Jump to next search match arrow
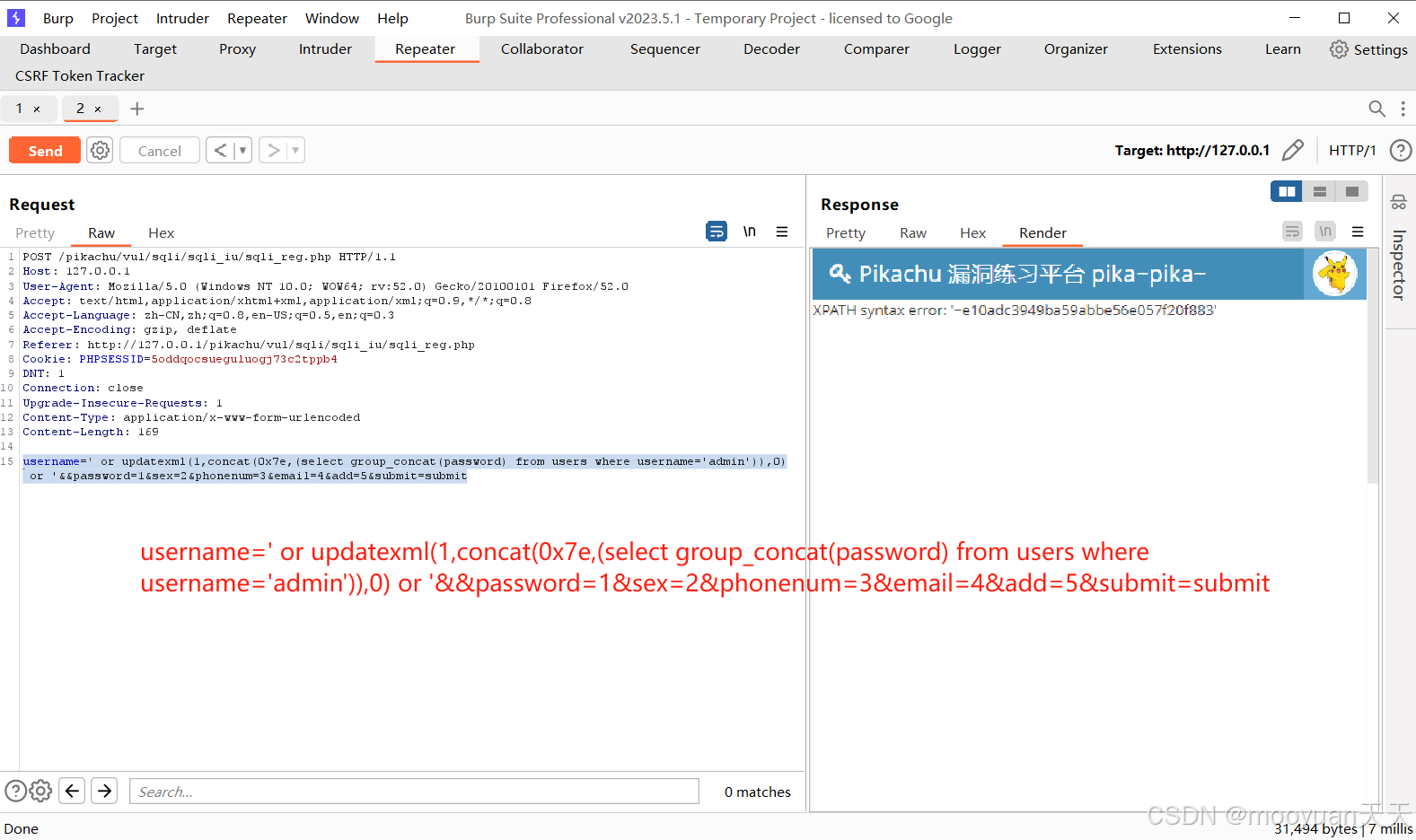The height and width of the screenshot is (840, 1416). click(105, 791)
